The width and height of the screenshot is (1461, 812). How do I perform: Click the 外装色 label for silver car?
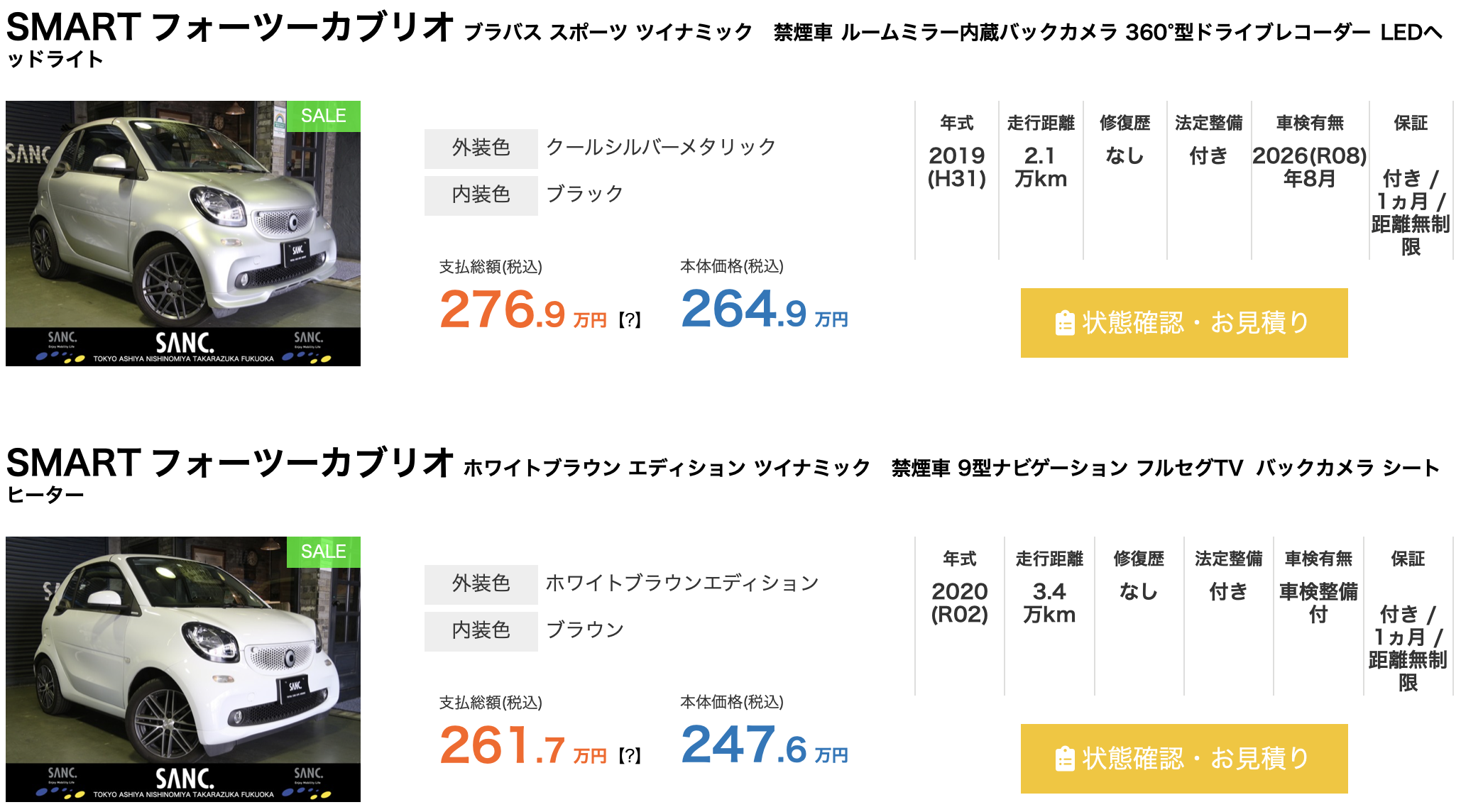coord(481,148)
